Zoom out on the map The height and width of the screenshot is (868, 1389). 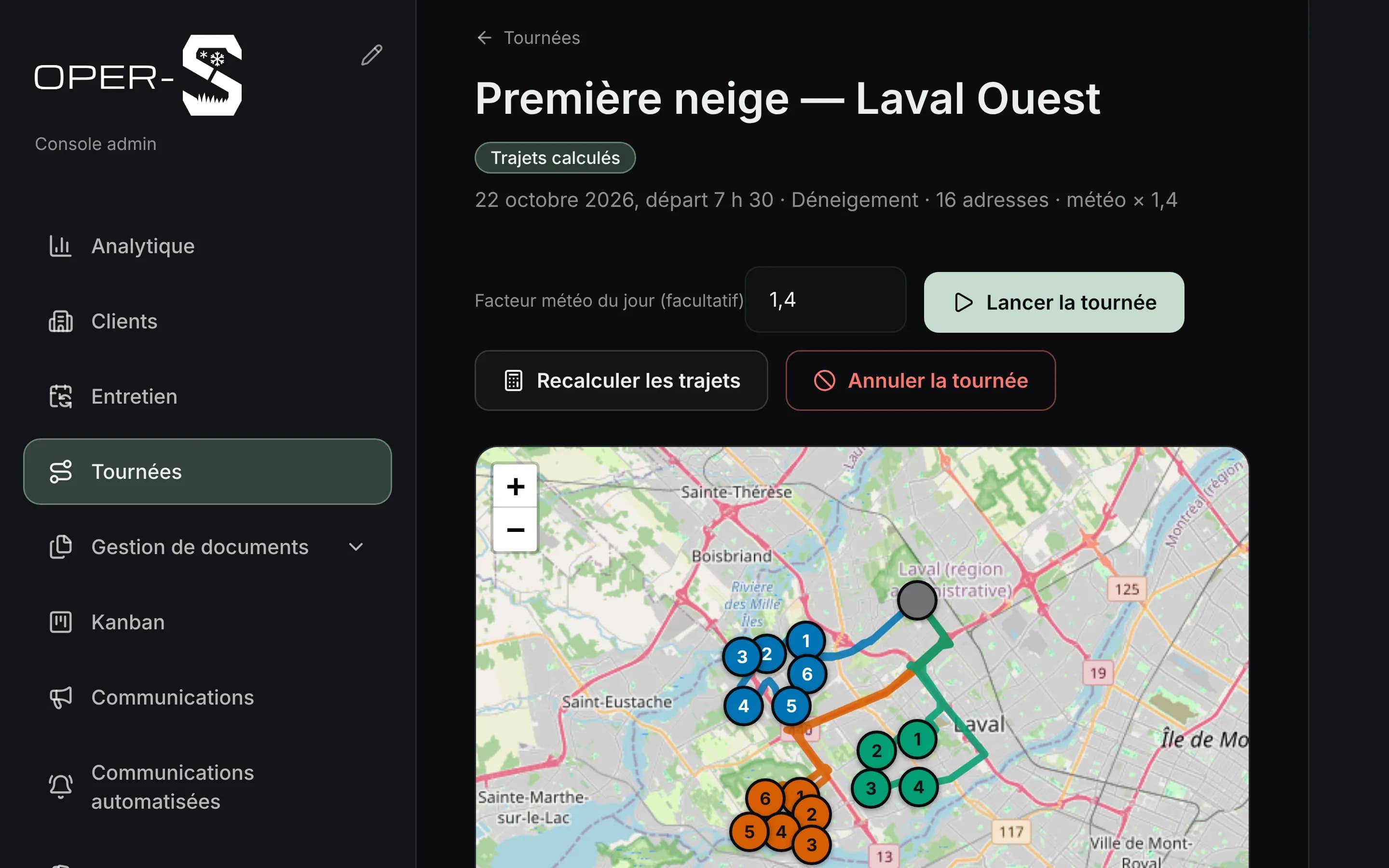516,530
